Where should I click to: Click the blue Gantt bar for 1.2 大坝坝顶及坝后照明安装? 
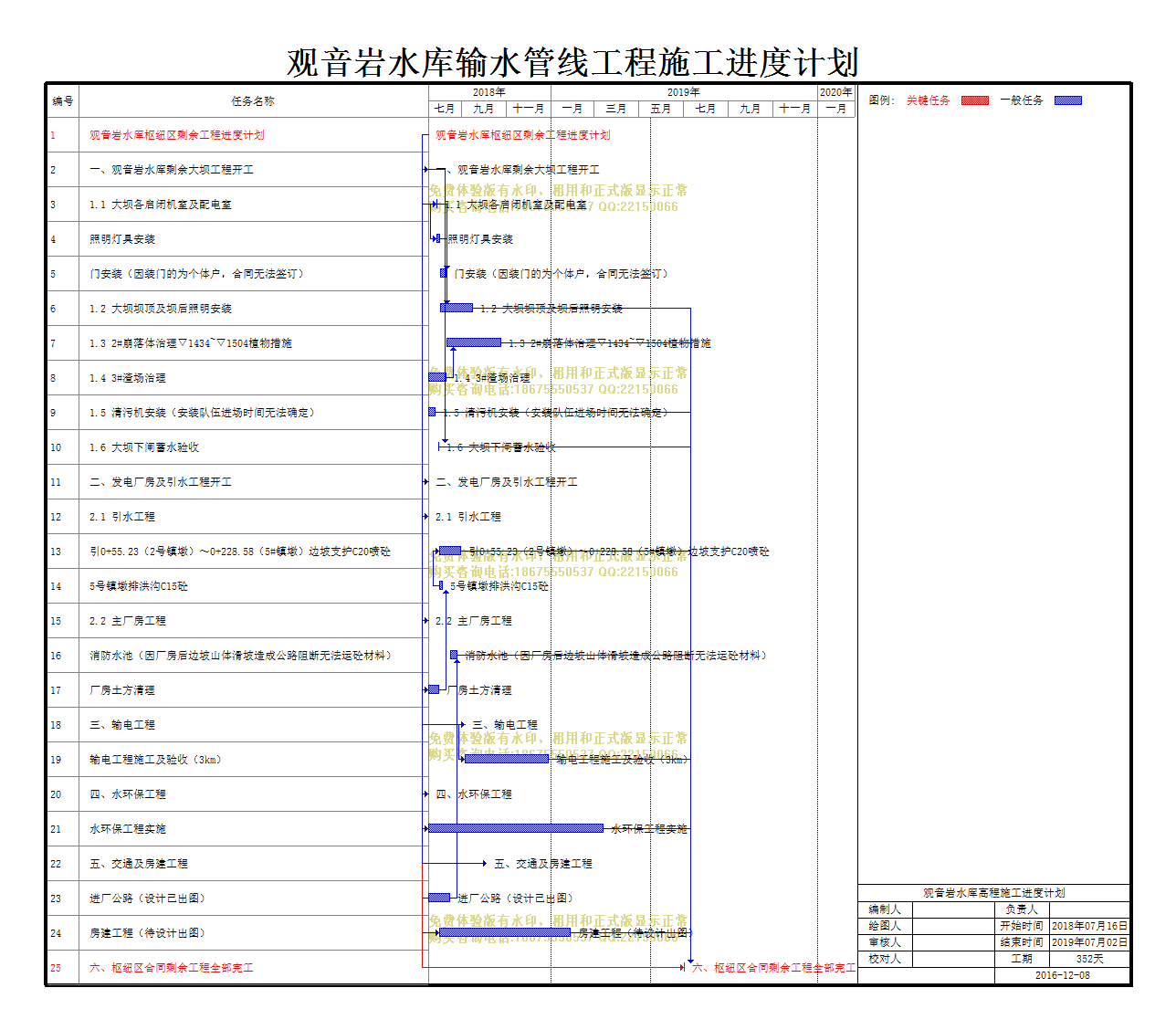point(457,308)
